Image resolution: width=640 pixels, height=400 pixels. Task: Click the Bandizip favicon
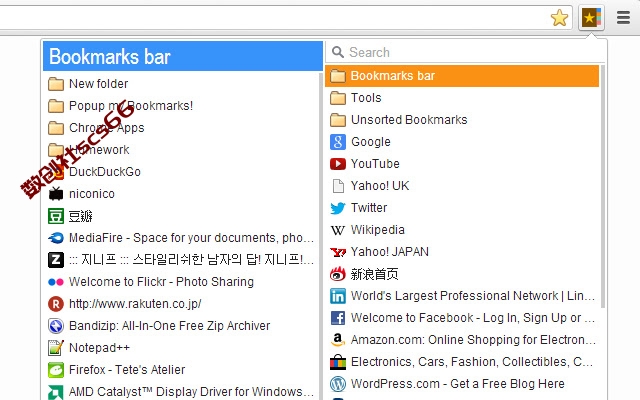(56, 326)
